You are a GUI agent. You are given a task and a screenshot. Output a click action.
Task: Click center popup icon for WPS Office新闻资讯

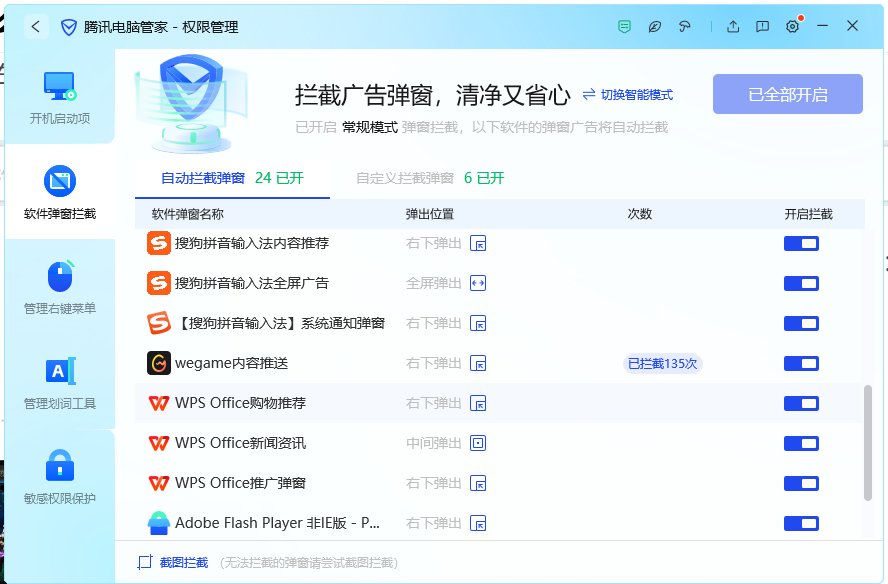pos(478,443)
